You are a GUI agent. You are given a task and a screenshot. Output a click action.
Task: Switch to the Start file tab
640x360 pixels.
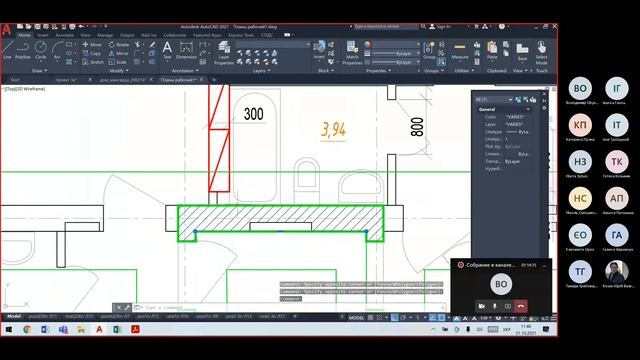click(x=15, y=80)
